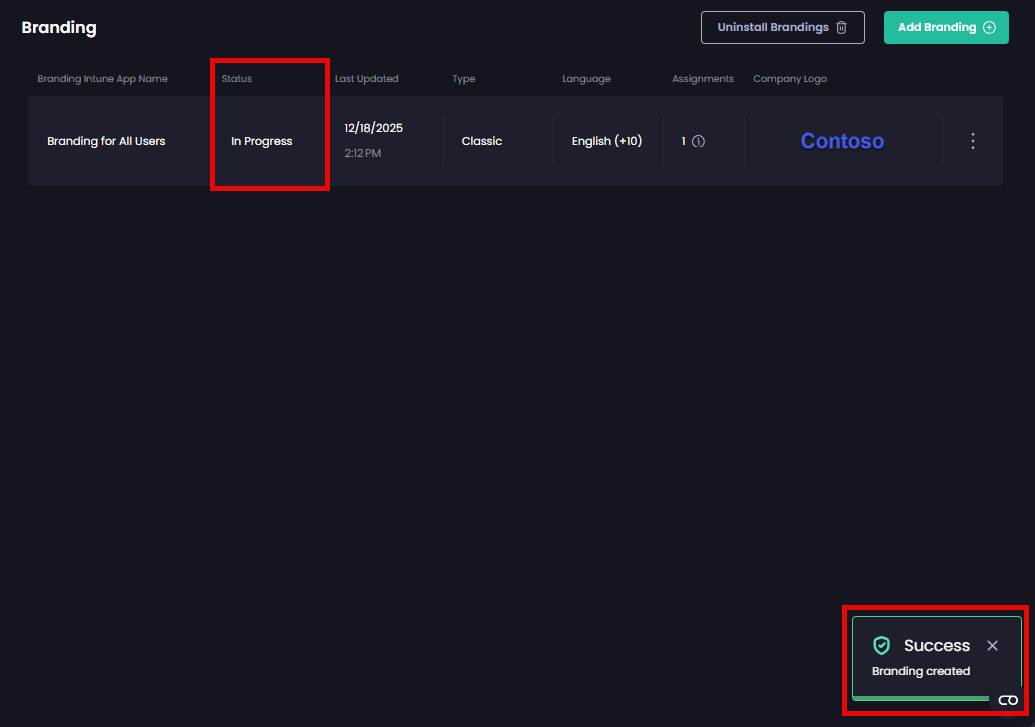
Task: Click the info icon next to the assignment count
Action: 697,141
